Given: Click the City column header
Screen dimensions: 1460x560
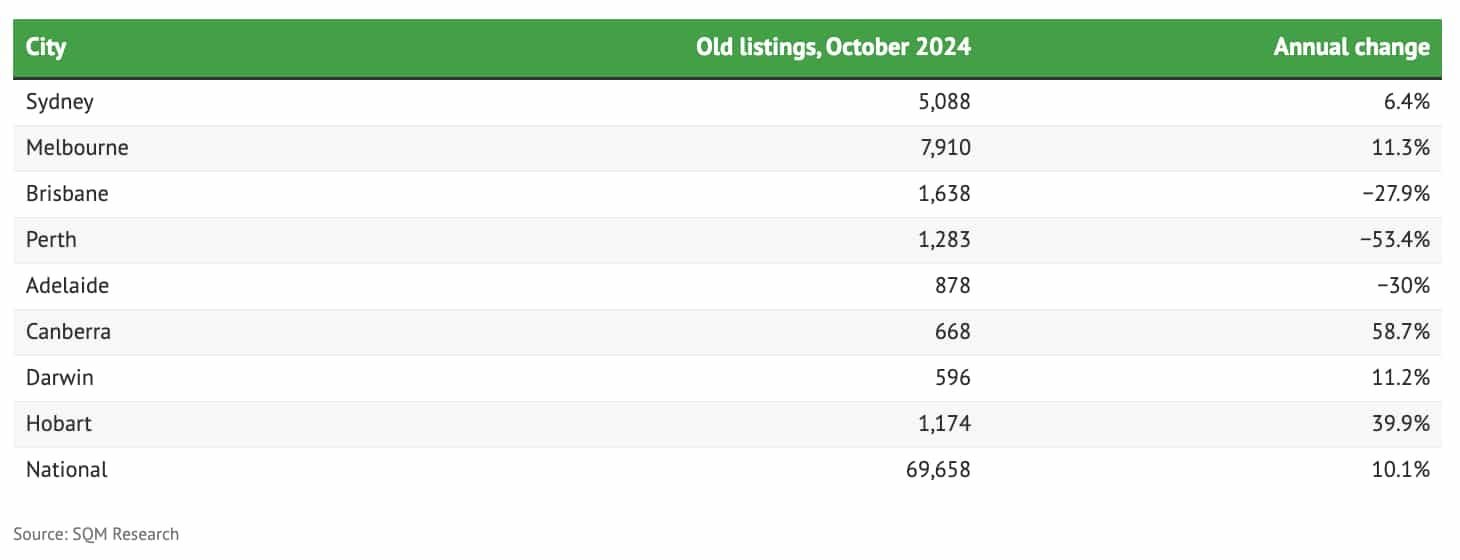Looking at the screenshot, I should (46, 47).
